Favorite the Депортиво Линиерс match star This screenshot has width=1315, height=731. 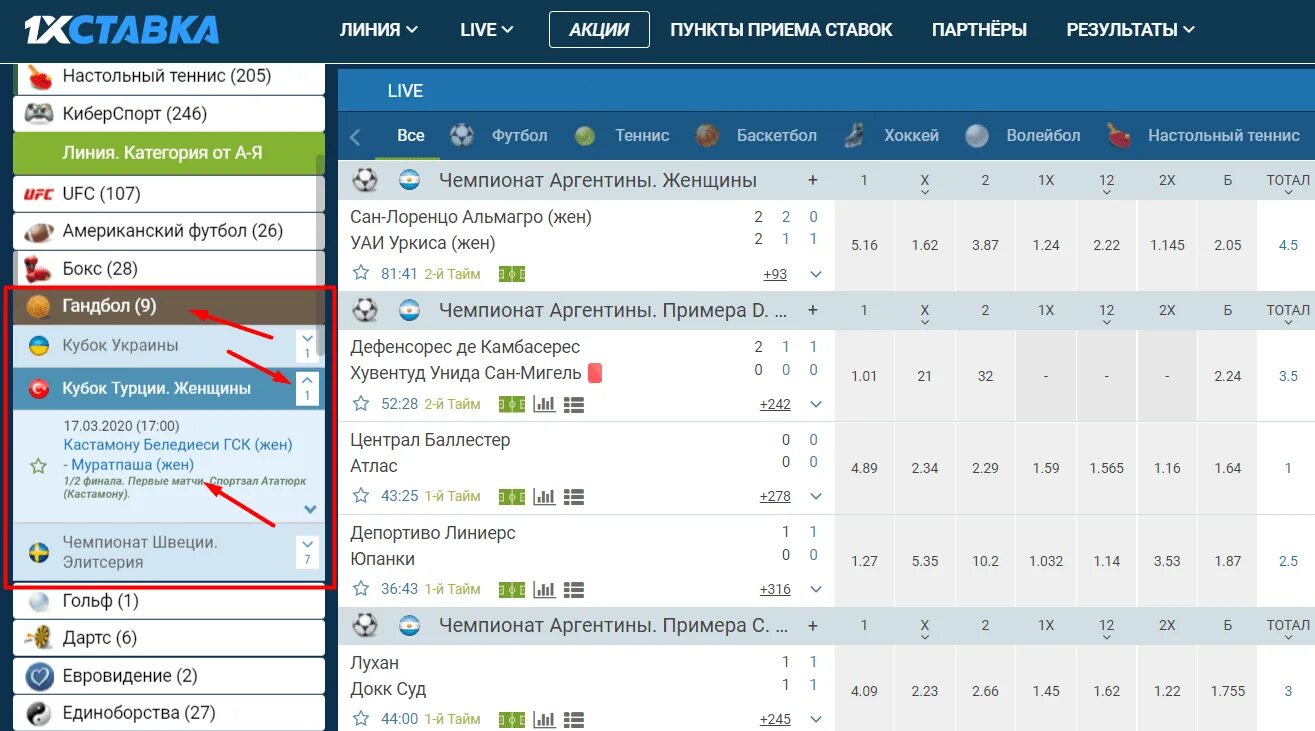coord(361,589)
